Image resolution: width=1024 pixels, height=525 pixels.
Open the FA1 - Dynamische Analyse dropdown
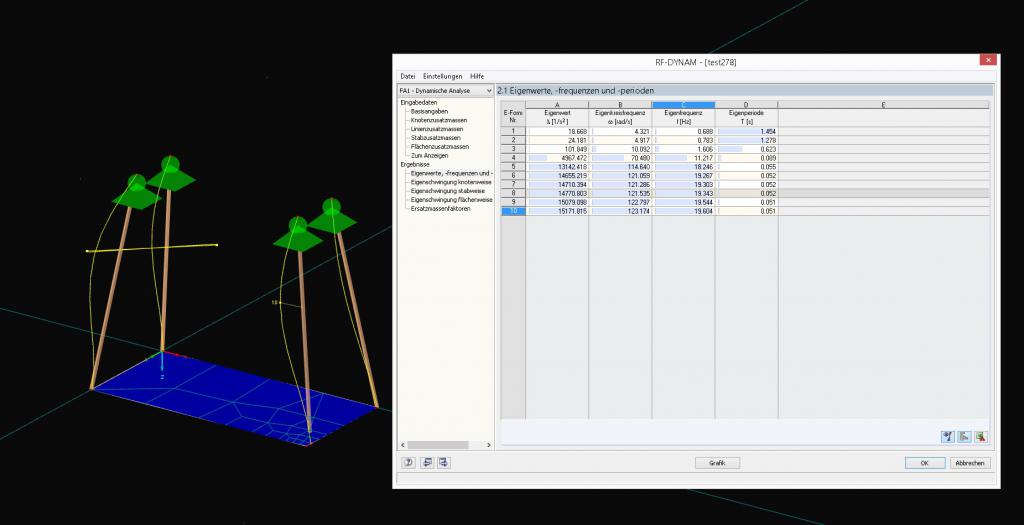pos(445,91)
